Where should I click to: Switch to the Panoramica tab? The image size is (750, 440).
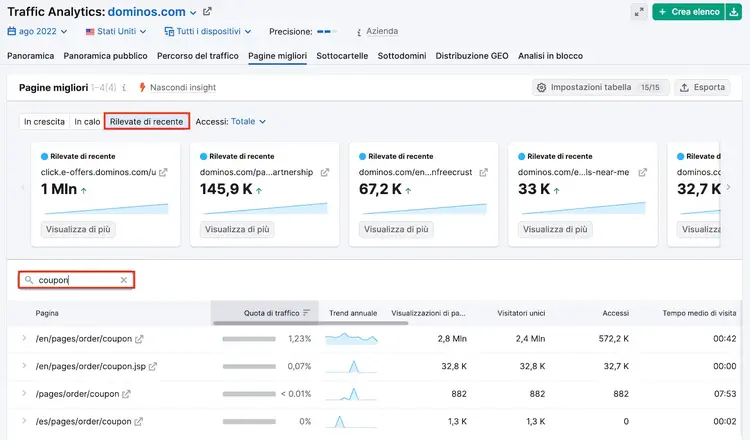pyautogui.click(x=31, y=56)
